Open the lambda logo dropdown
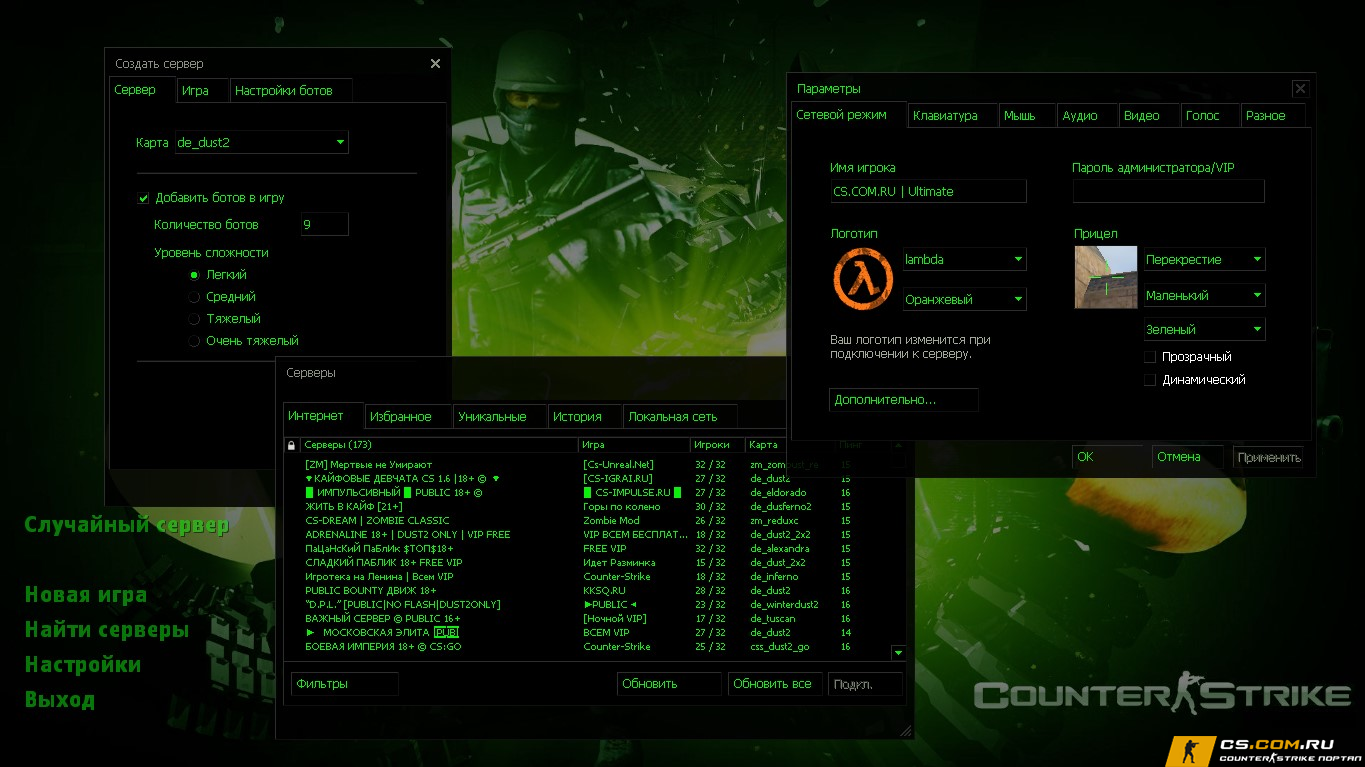This screenshot has height=767, width=1365. click(x=965, y=259)
